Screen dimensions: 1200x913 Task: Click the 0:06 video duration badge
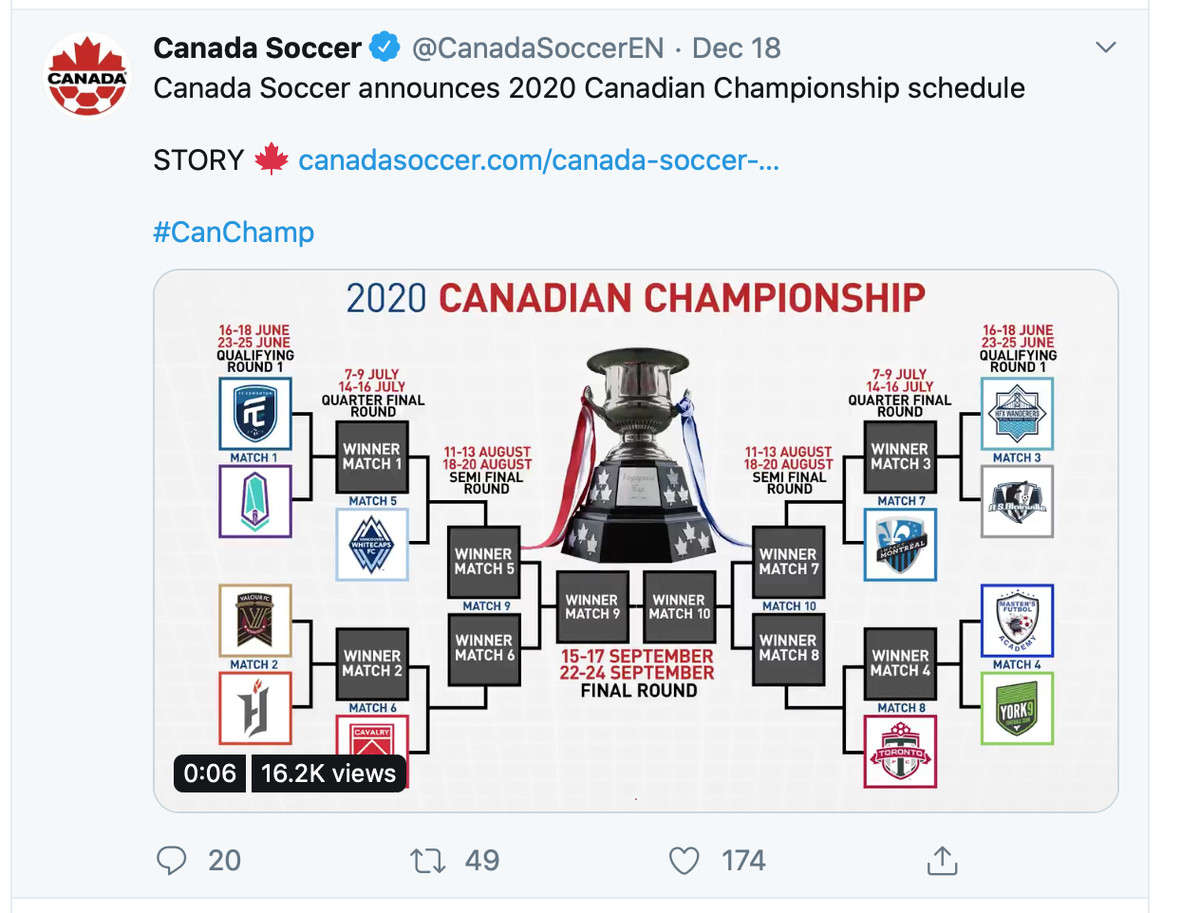coord(210,773)
